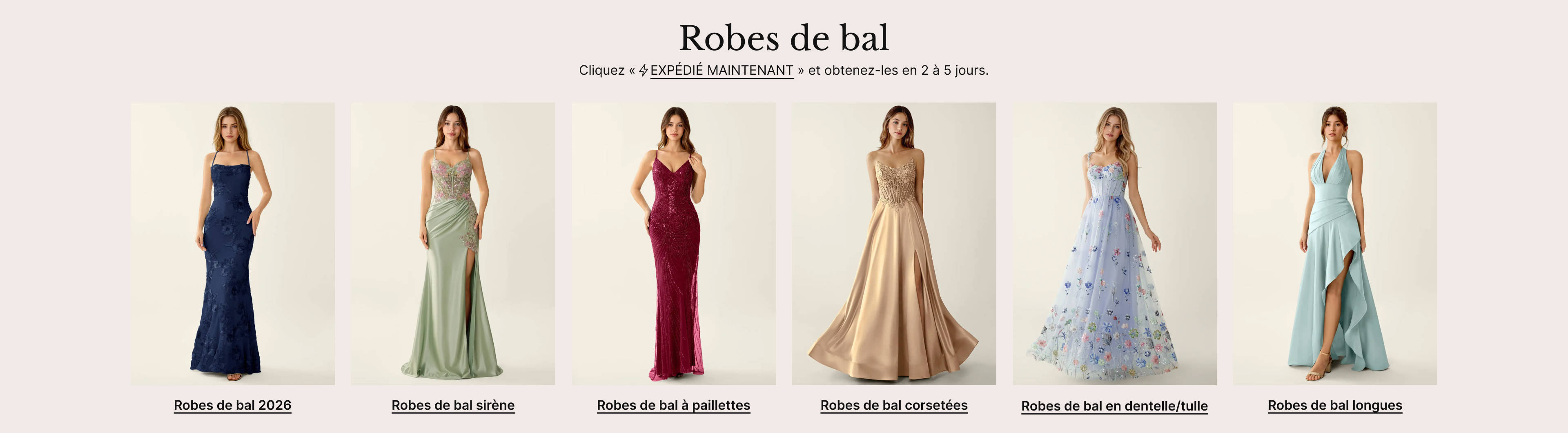Click the embroidered floral bodice on green dress
The width and height of the screenshot is (1568, 433).
[x=452, y=176]
